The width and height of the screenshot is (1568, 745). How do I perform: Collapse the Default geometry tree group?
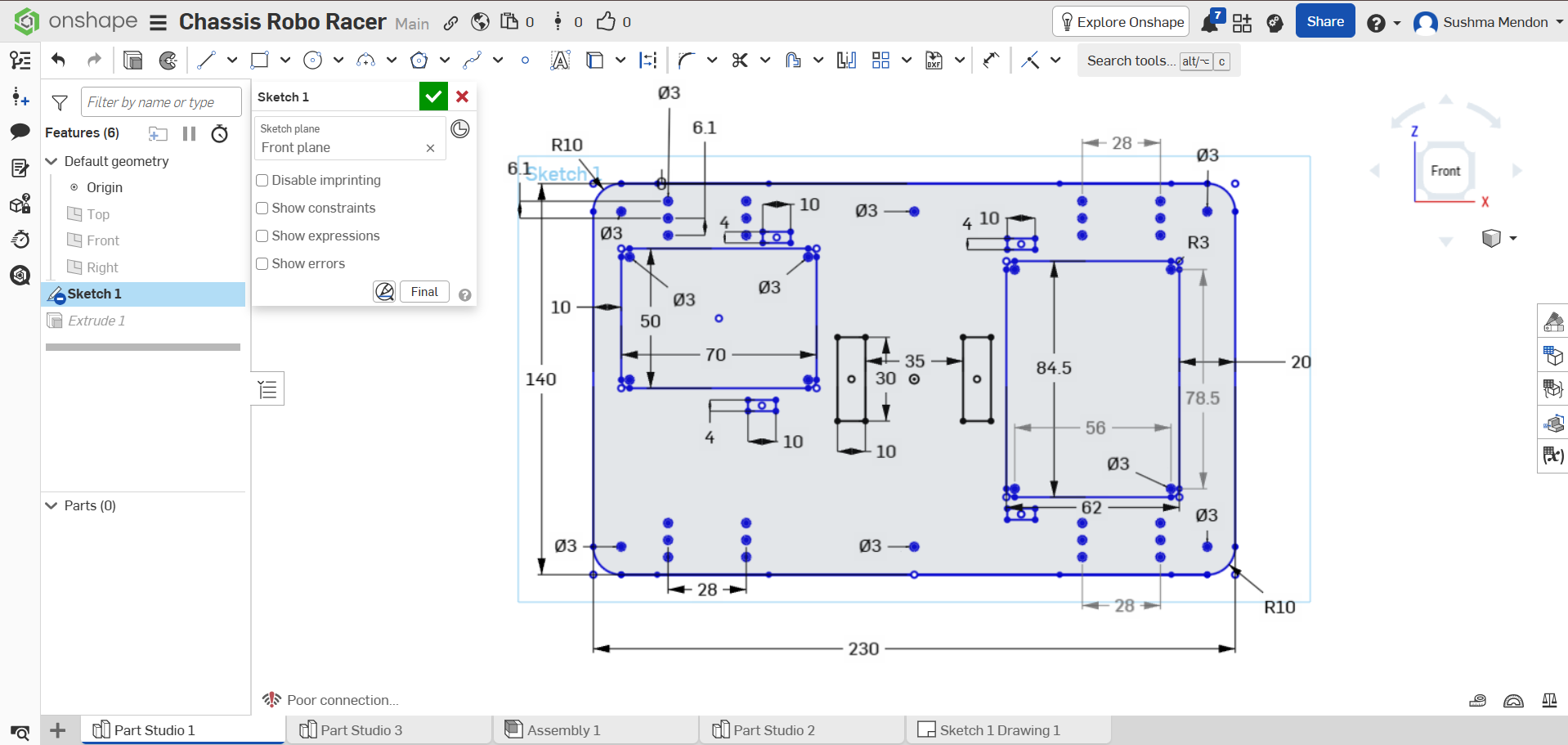[x=52, y=161]
